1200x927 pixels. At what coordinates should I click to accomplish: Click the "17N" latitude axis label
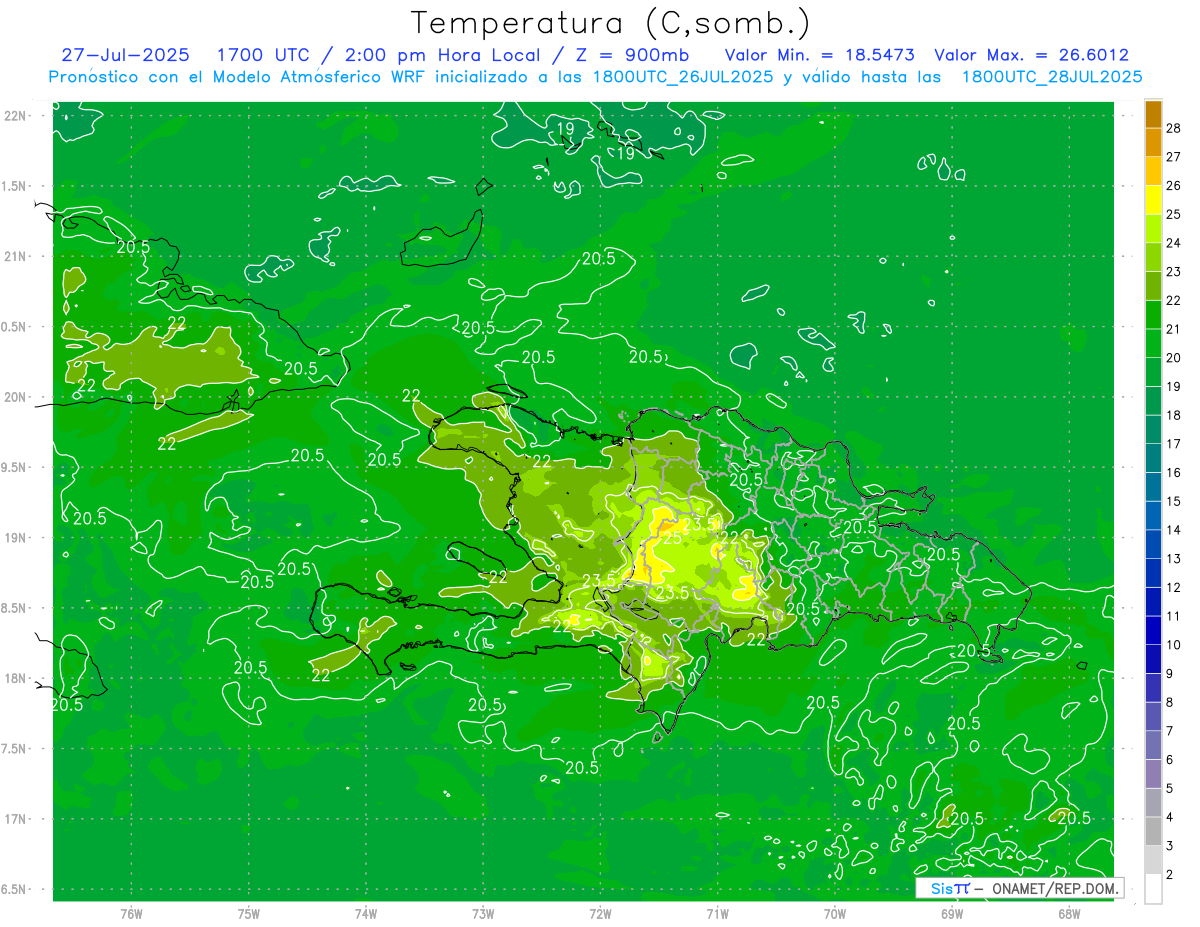tap(16, 819)
